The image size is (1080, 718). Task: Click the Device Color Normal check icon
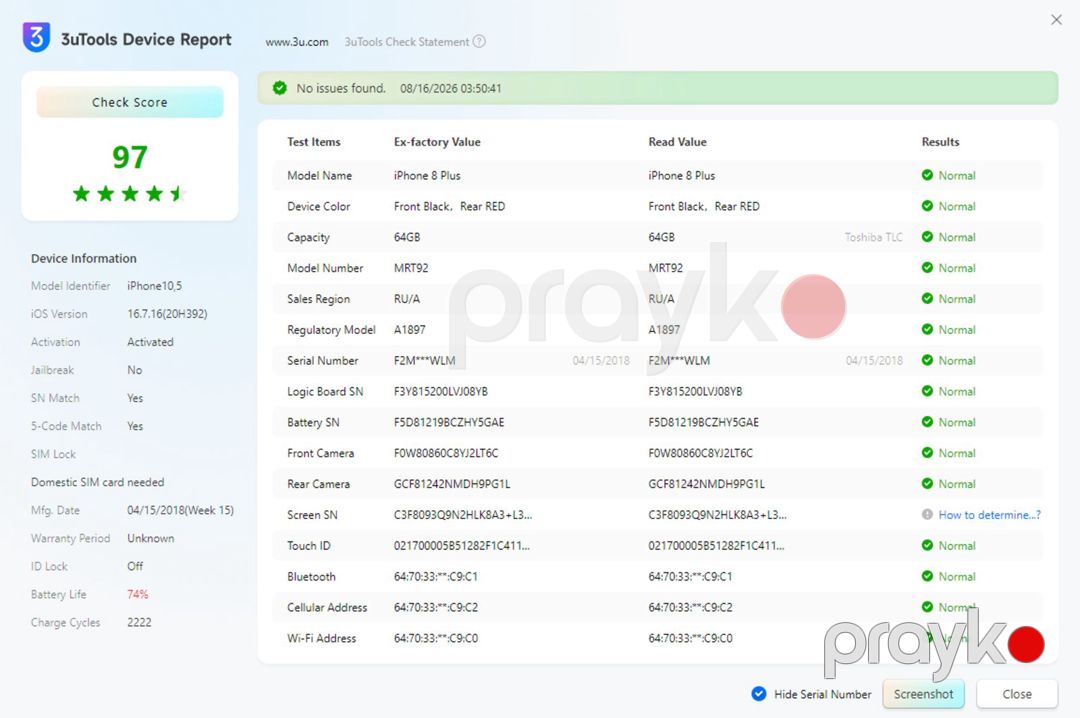pos(927,206)
